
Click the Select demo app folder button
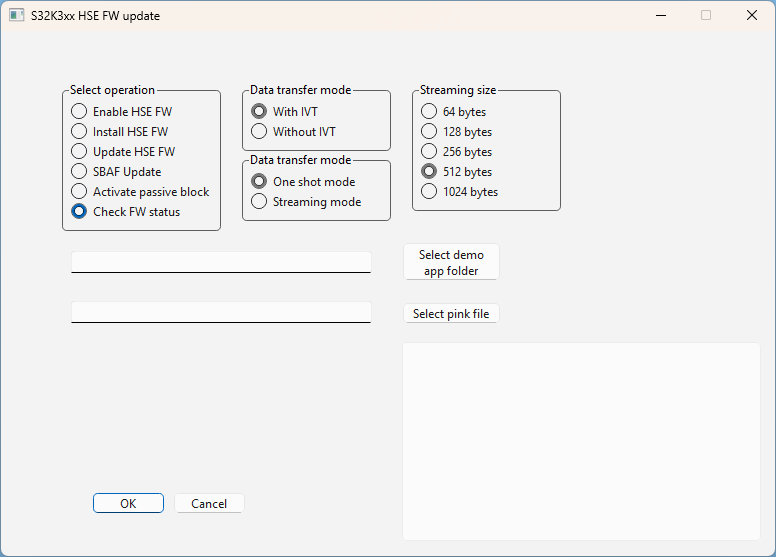450,263
